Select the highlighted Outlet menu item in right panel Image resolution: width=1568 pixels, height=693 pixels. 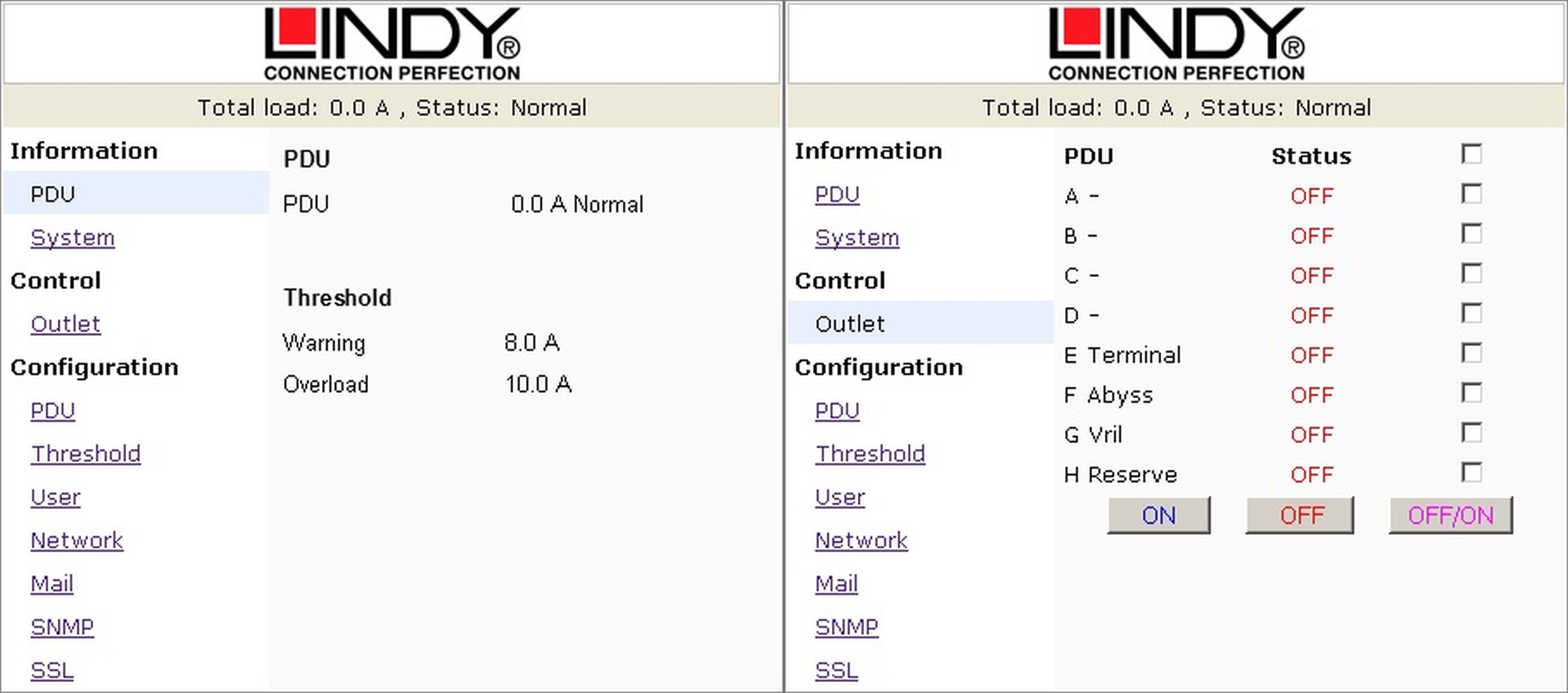click(920, 322)
